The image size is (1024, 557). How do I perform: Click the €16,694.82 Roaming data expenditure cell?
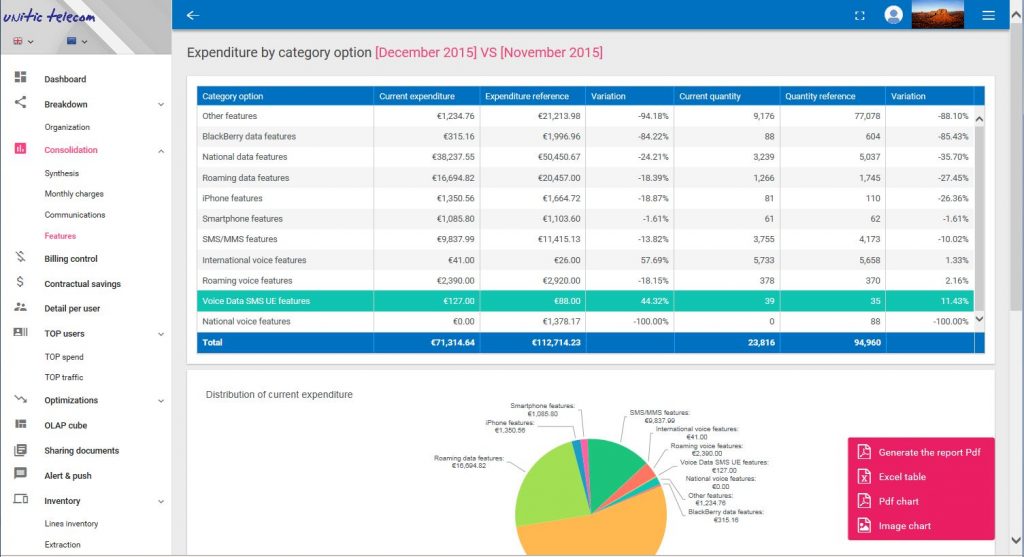point(427,178)
